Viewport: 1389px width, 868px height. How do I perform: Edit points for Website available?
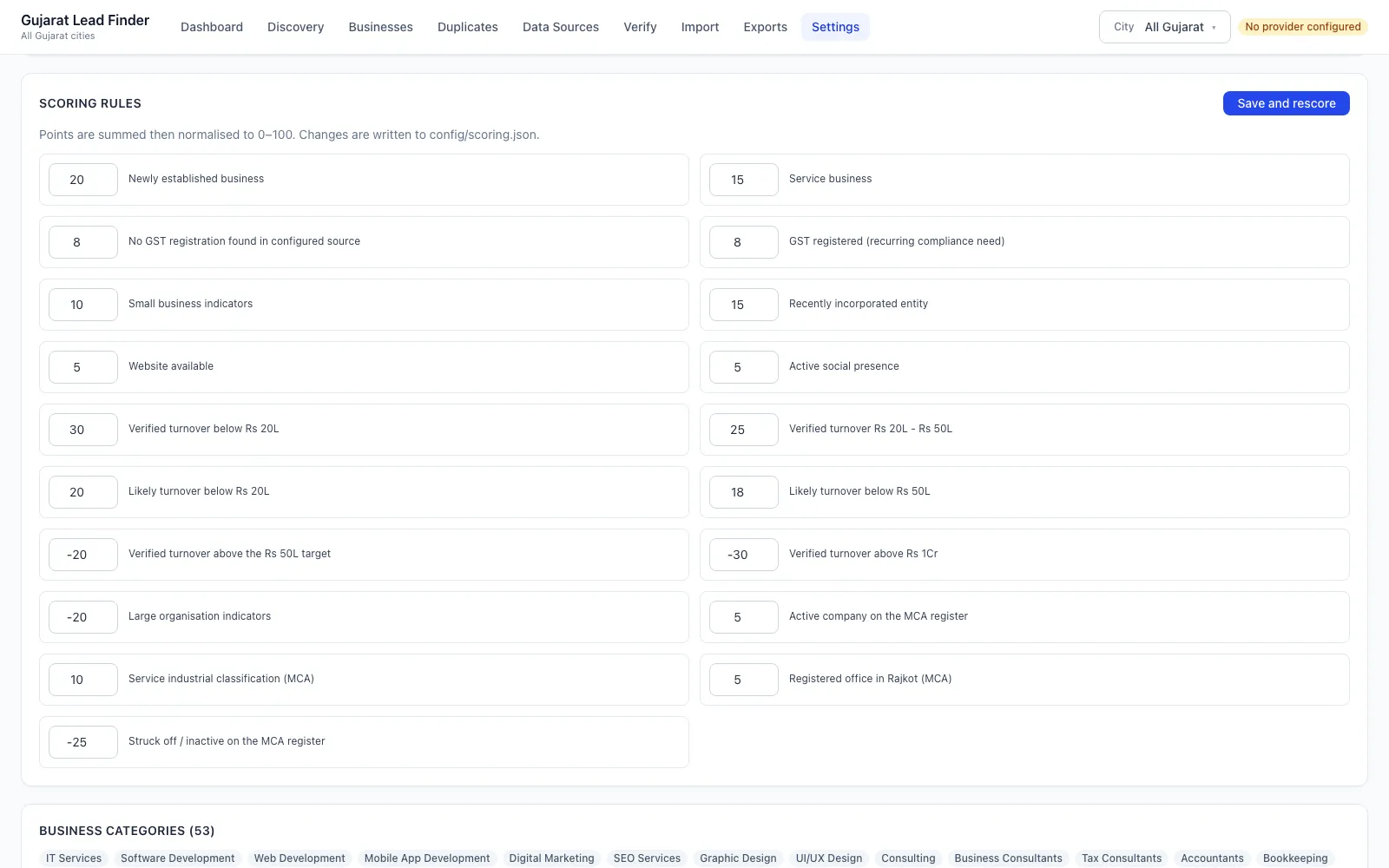(83, 367)
